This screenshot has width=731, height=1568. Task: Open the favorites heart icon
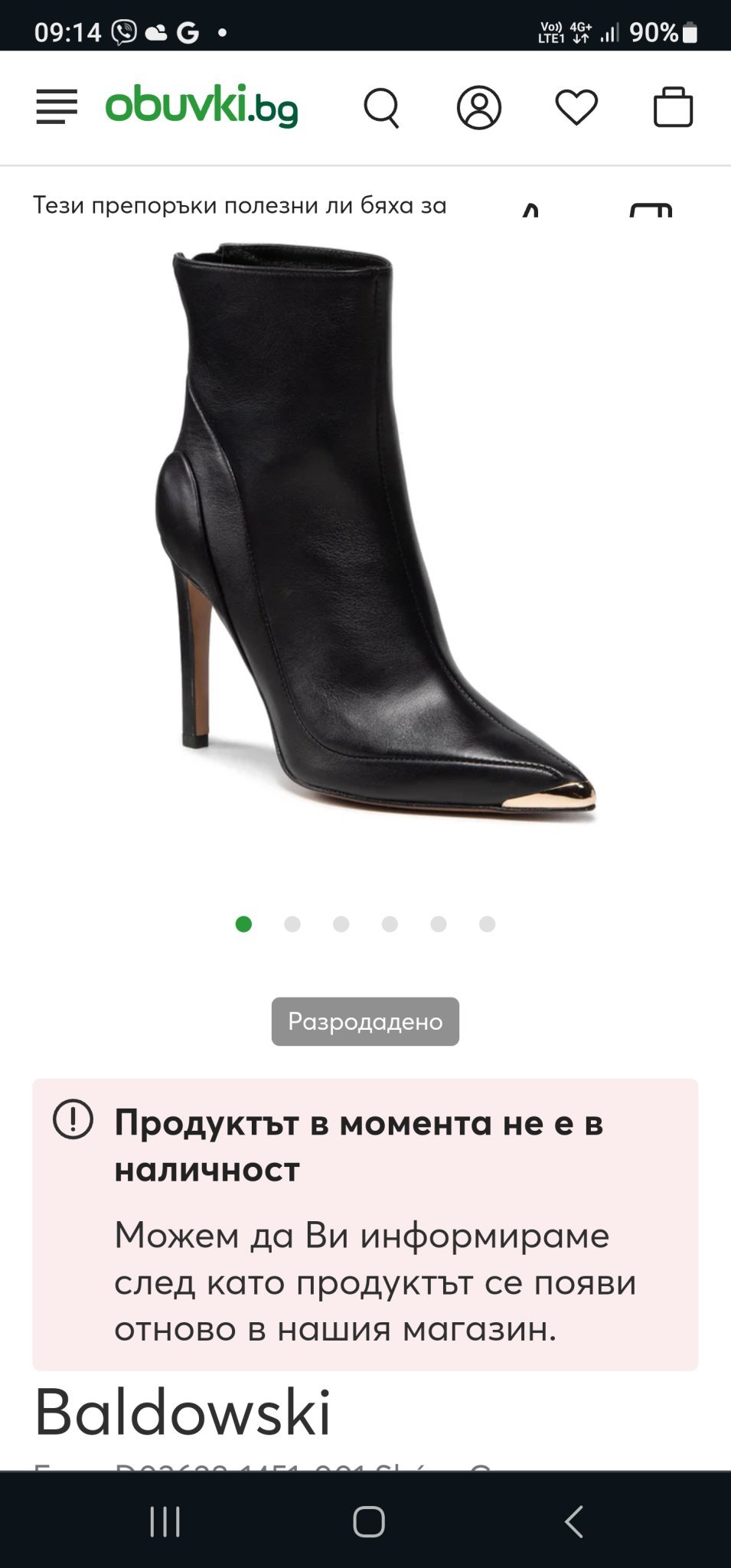pos(576,107)
